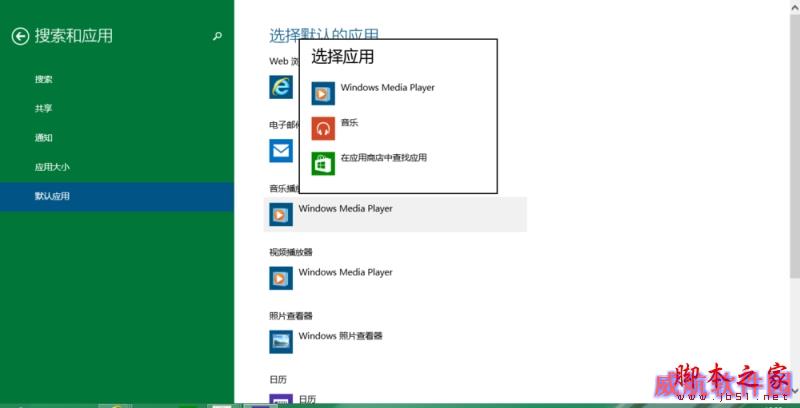This screenshot has height=408, width=800.
Task: Select the 默认应用 sidebar item
Action: point(117,196)
